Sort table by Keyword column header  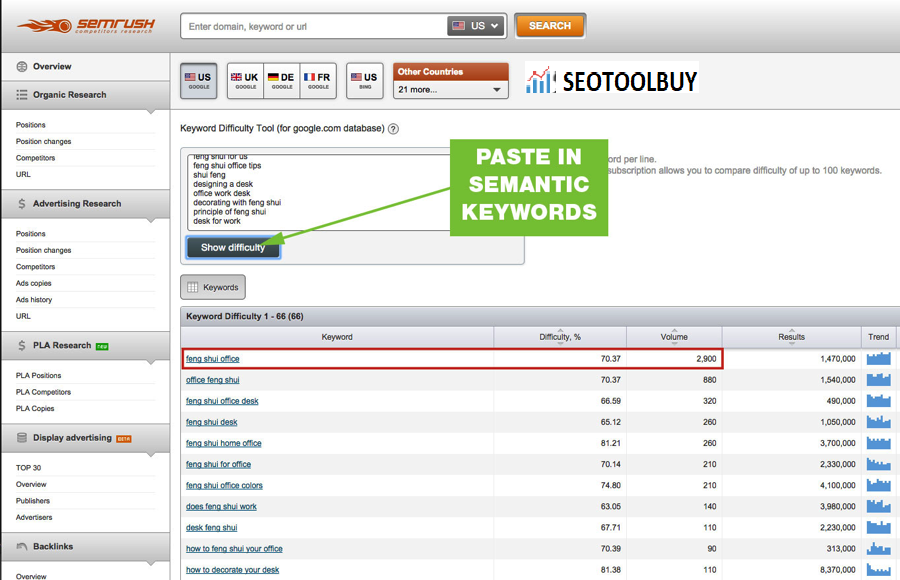point(337,337)
